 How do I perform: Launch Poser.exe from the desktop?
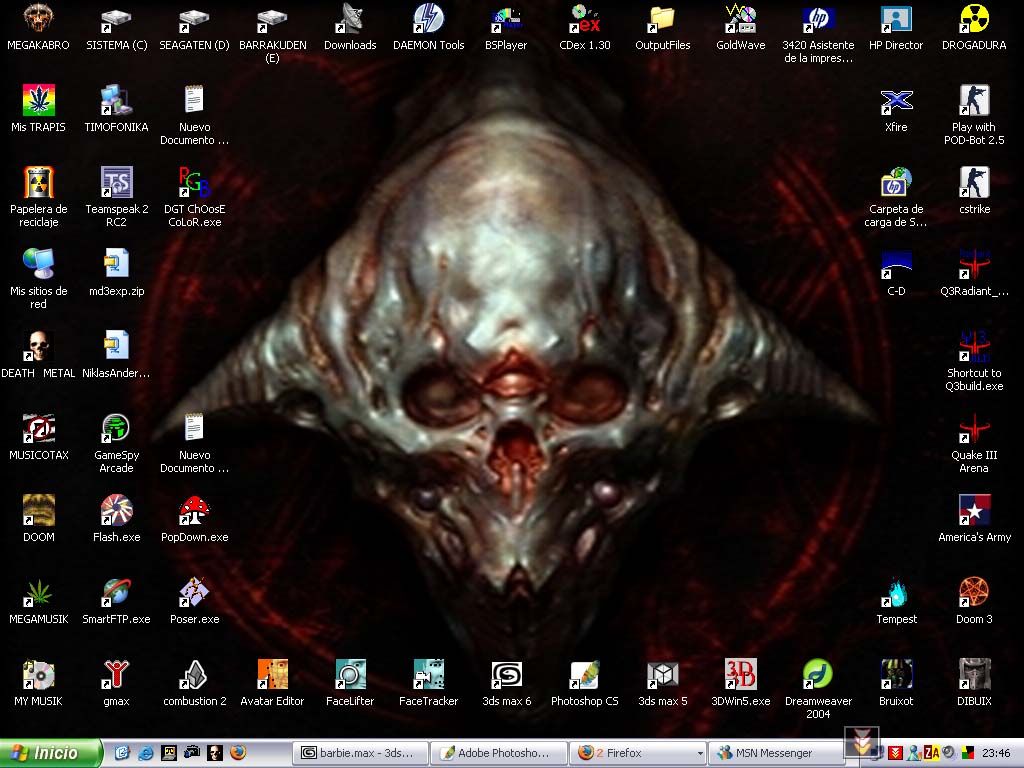click(194, 592)
